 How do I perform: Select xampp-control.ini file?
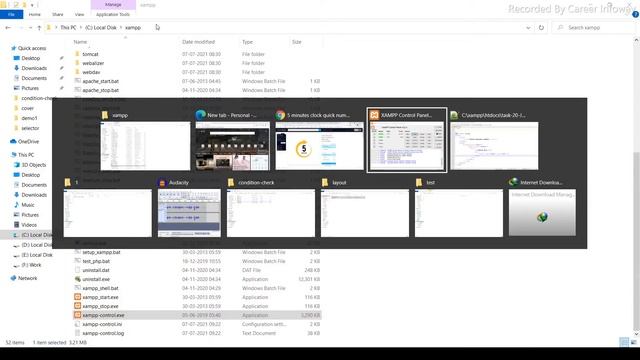pos(102,324)
